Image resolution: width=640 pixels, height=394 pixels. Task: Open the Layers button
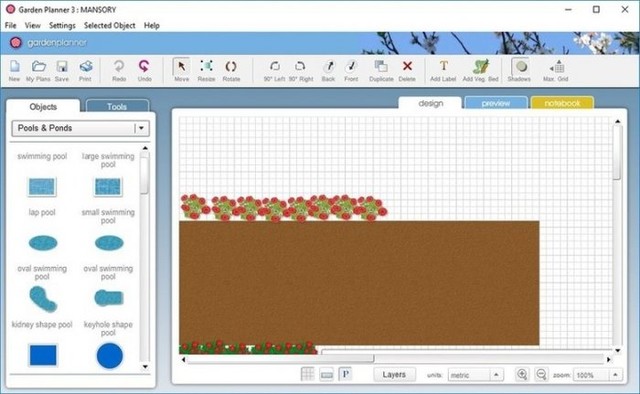tap(394, 374)
